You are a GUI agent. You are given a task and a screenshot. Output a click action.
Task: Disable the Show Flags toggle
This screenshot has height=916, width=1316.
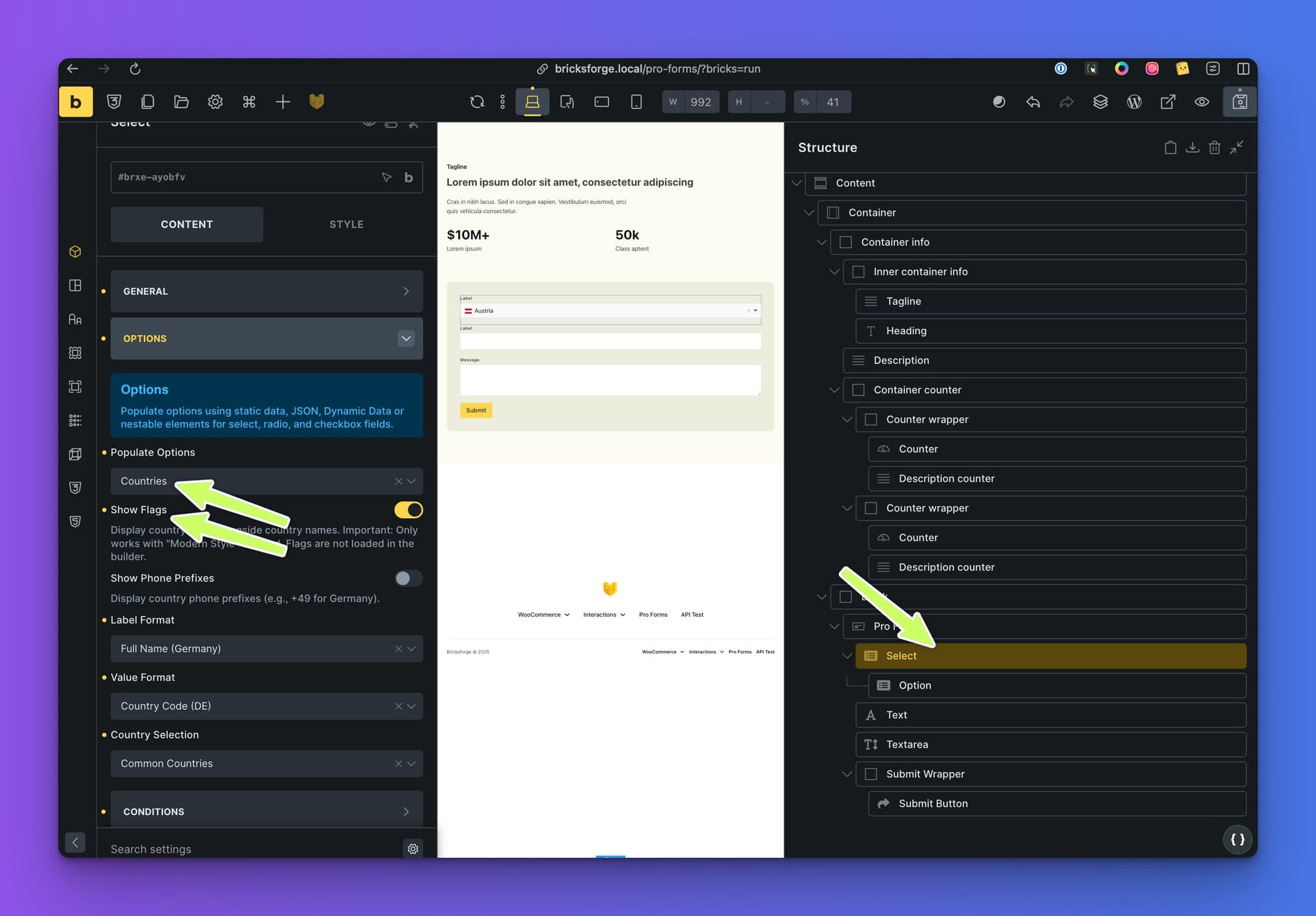pos(409,510)
